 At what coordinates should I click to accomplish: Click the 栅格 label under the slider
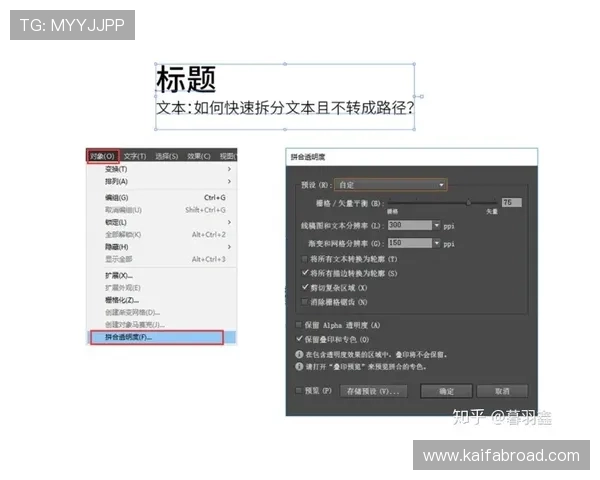click(392, 211)
